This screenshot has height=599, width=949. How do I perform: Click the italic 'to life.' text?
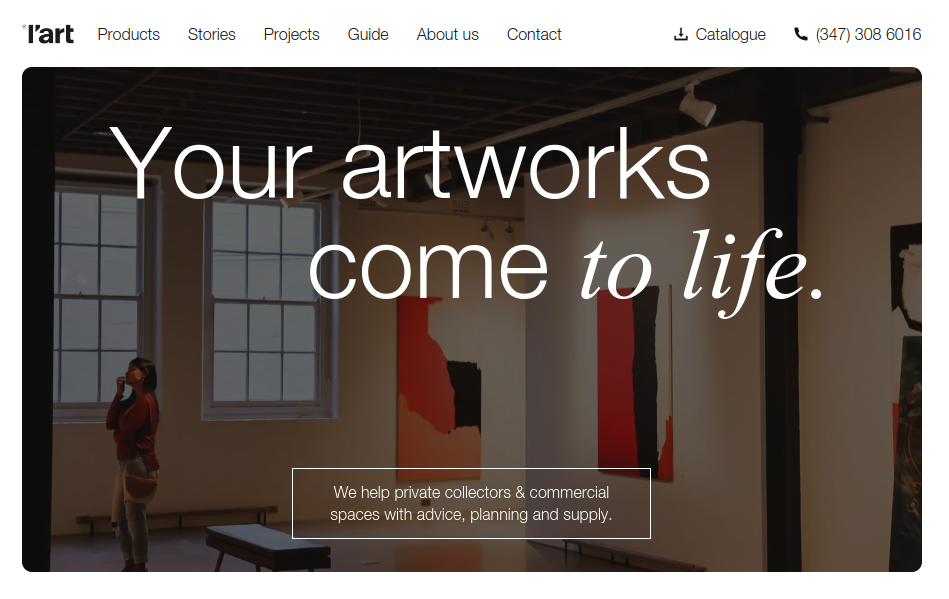pyautogui.click(x=702, y=271)
